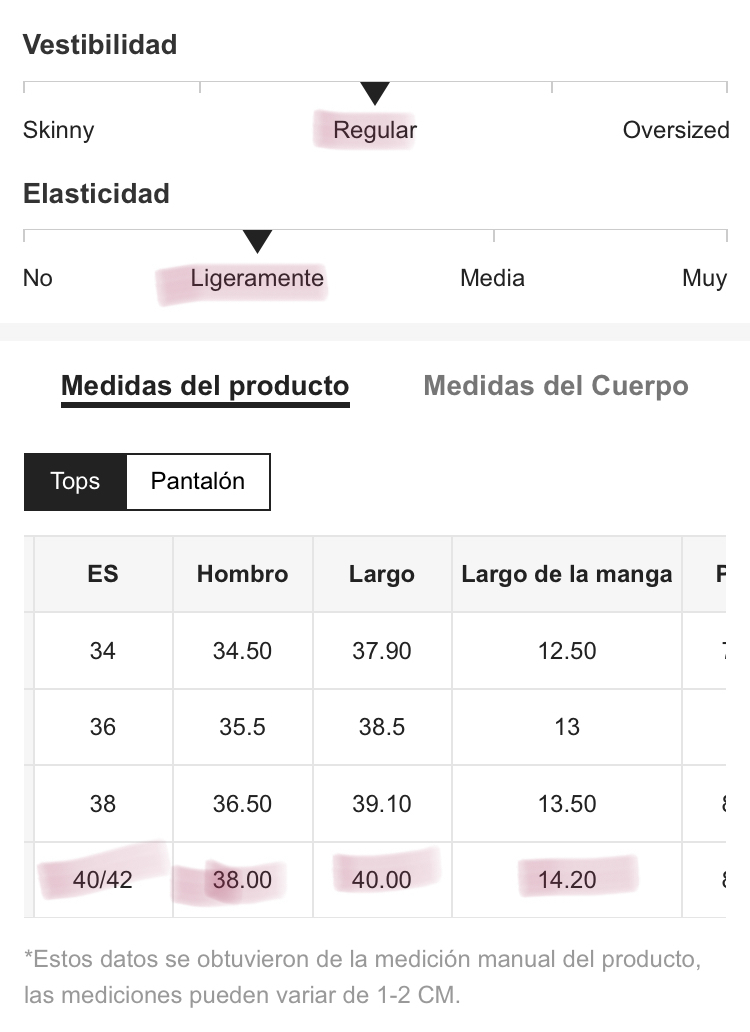
Task: Click Largo de la manga header
Action: 567,574
